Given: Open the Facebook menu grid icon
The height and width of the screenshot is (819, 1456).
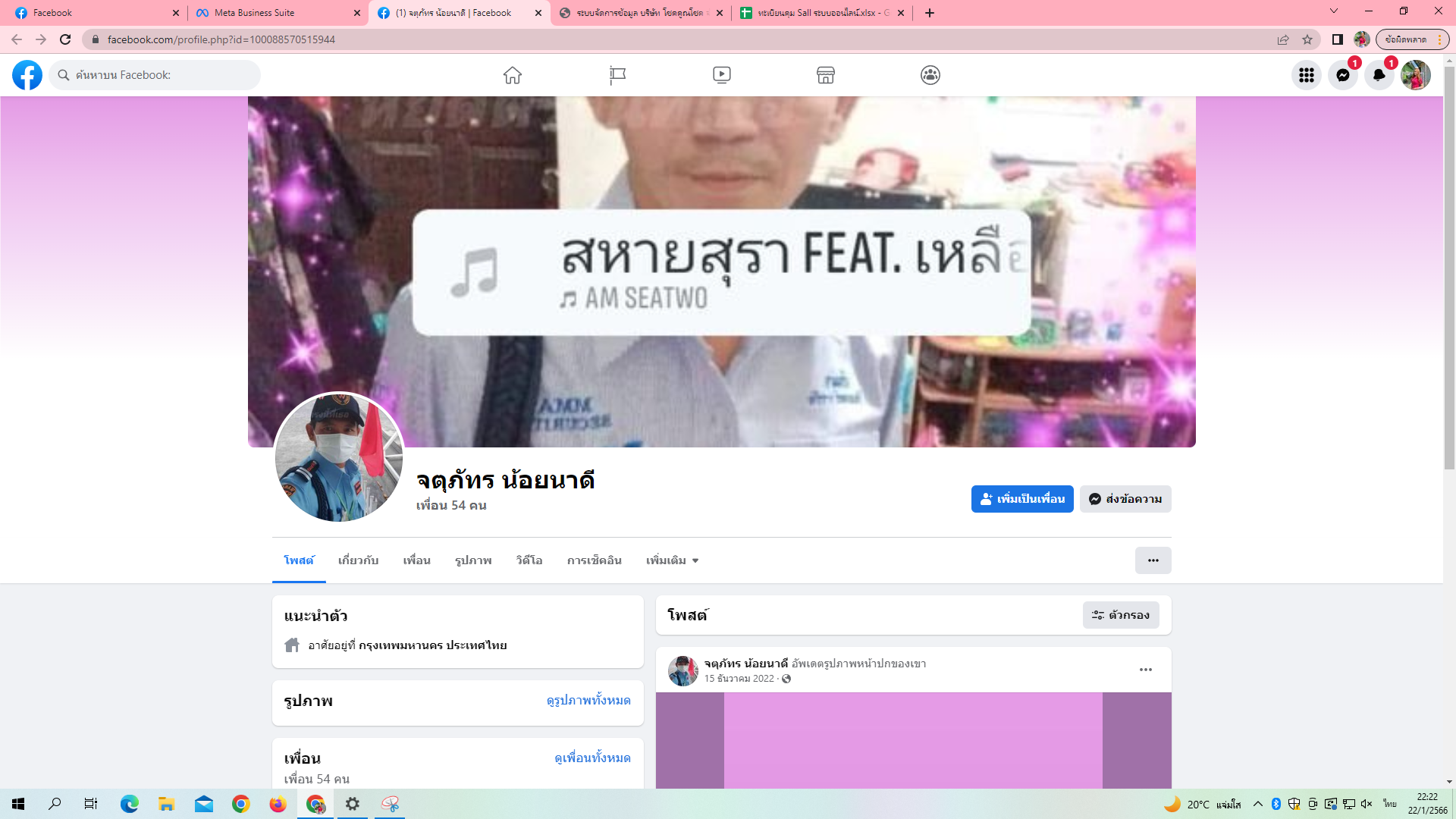Looking at the screenshot, I should [x=1306, y=75].
